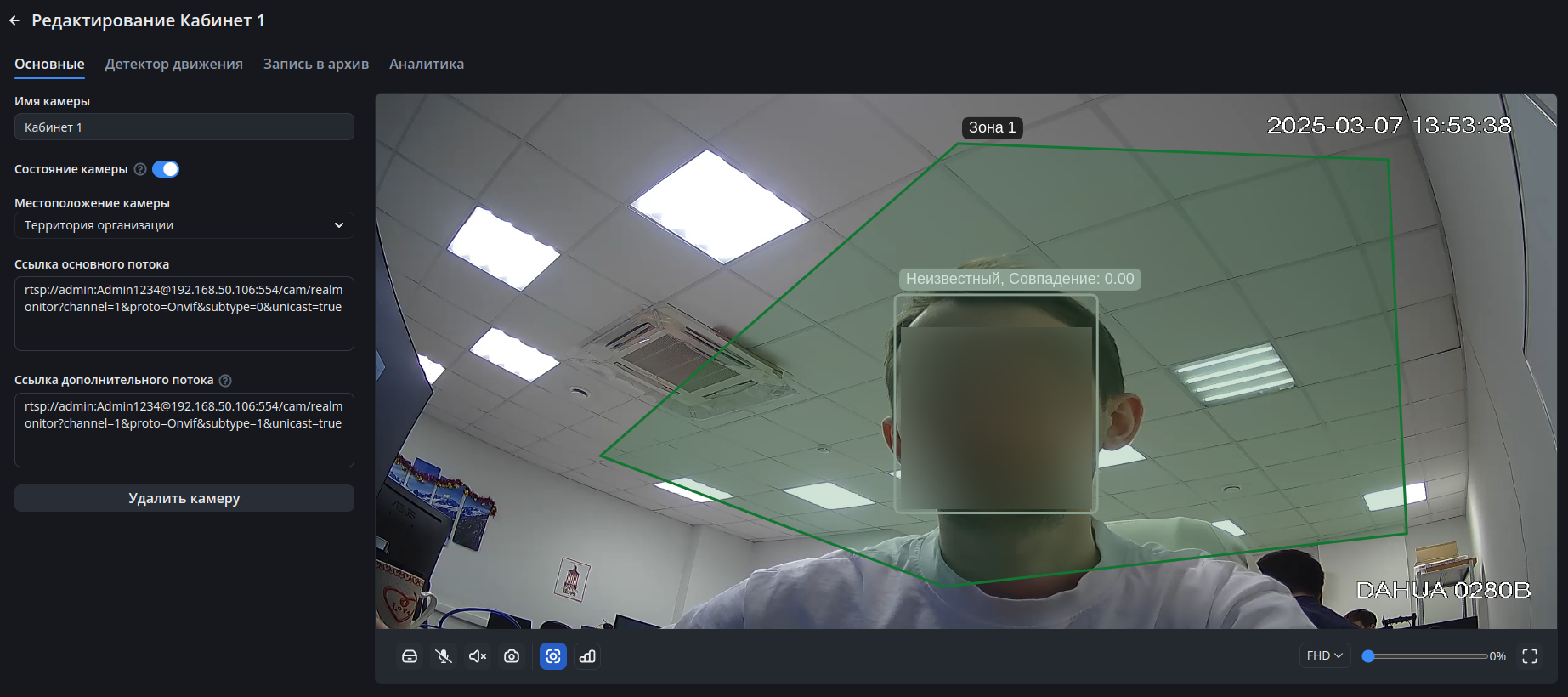Open the bar chart statistics icon

pos(587,656)
